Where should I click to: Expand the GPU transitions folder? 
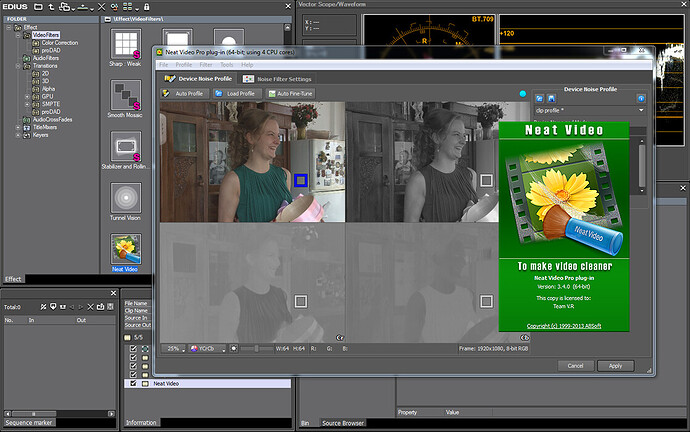click(27, 96)
